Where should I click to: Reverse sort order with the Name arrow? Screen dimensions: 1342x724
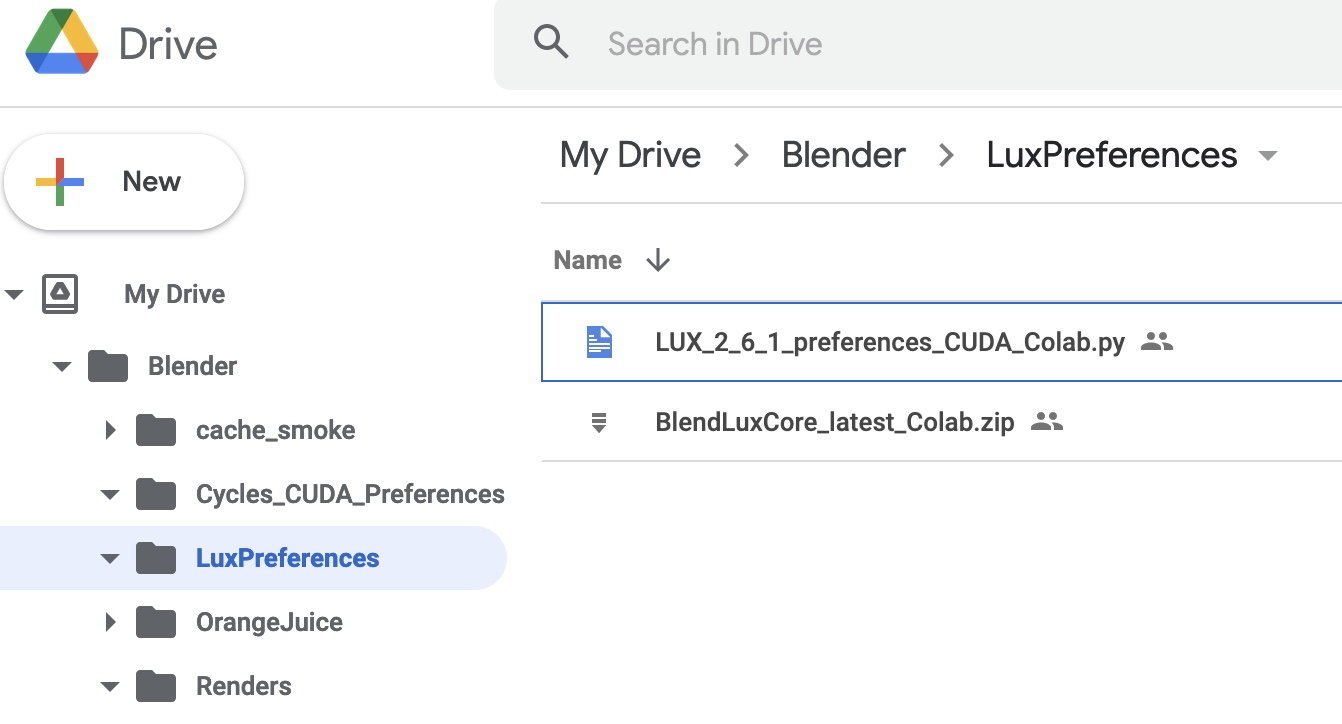click(x=658, y=260)
